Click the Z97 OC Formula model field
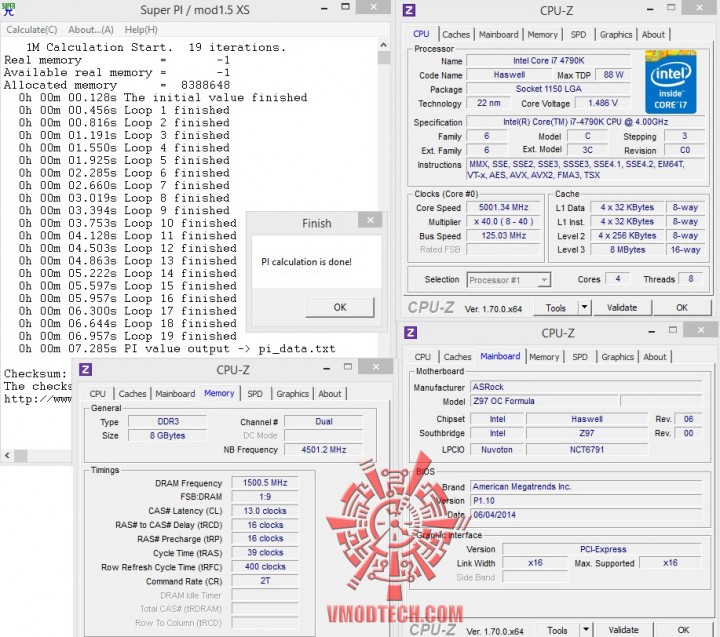 pyautogui.click(x=545, y=401)
